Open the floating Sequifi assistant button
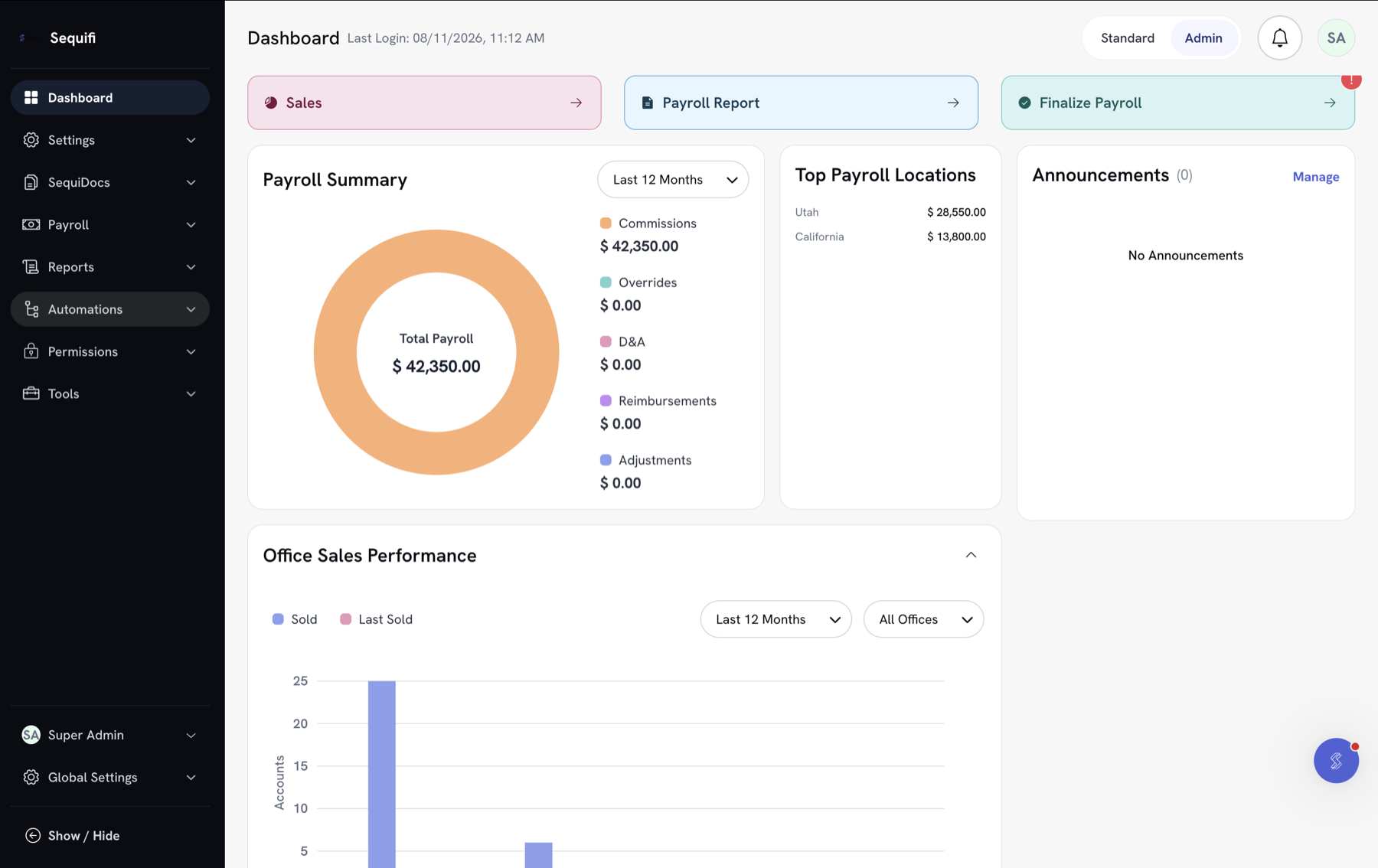Screen dimensions: 1378x868 (1336, 760)
